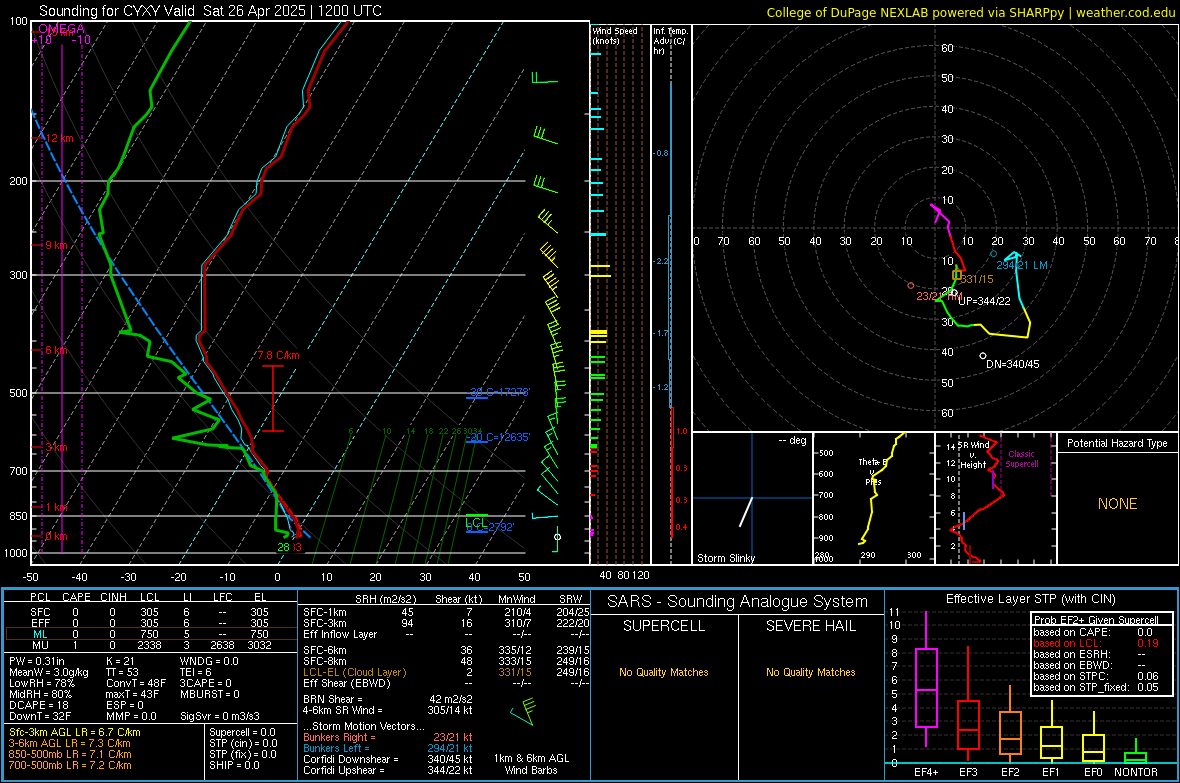Click the Storm Slinky panel label
Viewport: 1180px width, 783px height.
725,558
